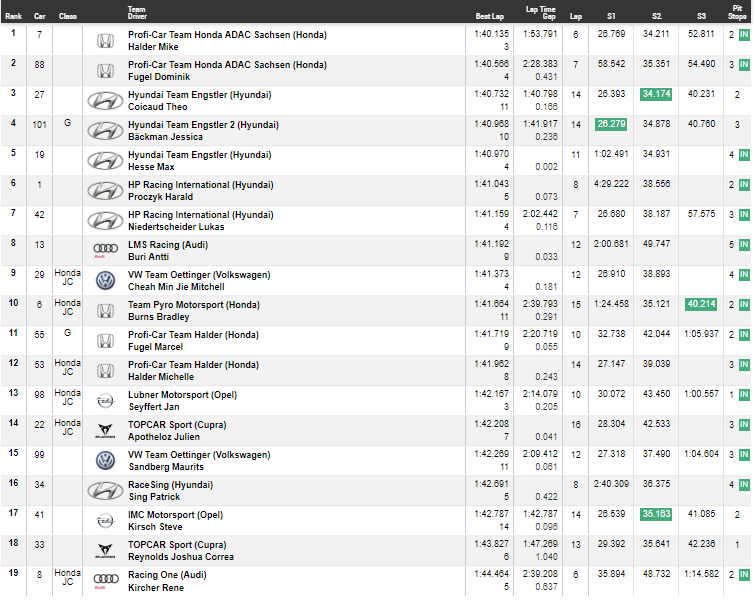This screenshot has width=755, height=605.
Task: Click Honda JC class label in car 98 row
Action: [67, 397]
